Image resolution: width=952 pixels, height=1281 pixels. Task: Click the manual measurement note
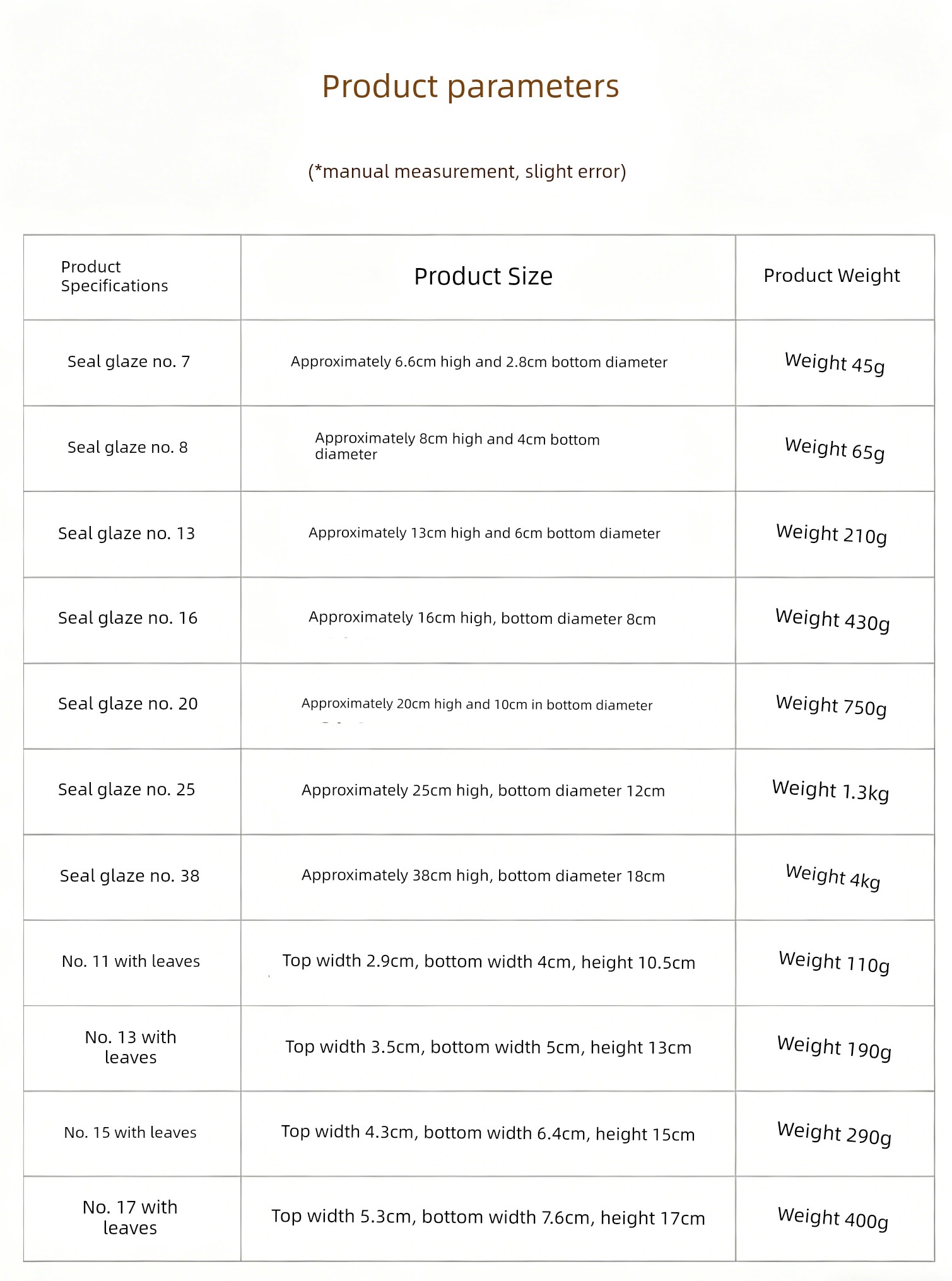tap(467, 172)
